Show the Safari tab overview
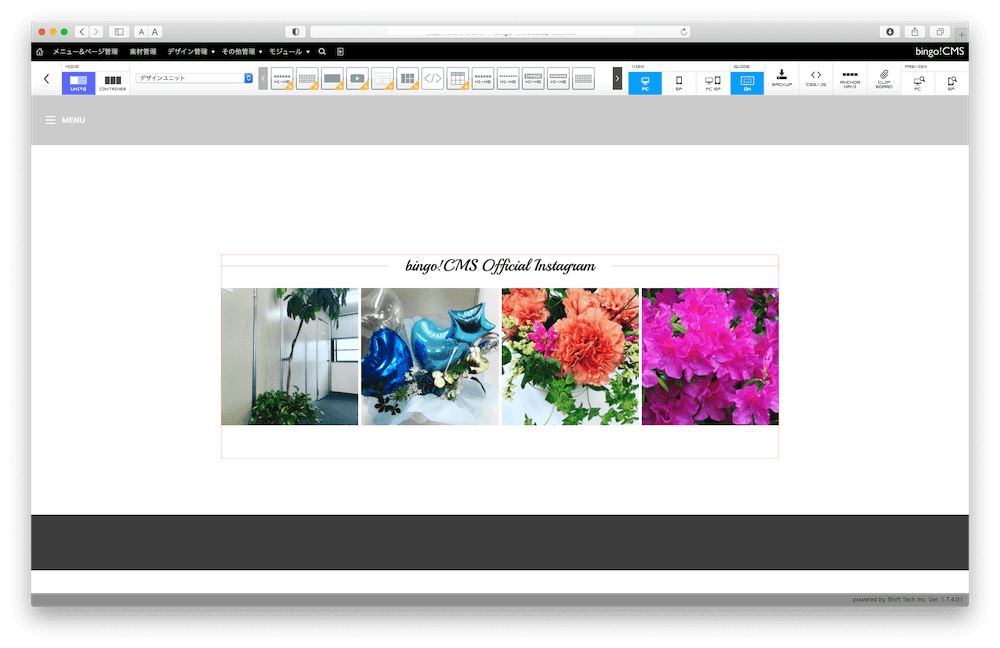Viewport: 1000px width, 648px height. pos(940,31)
